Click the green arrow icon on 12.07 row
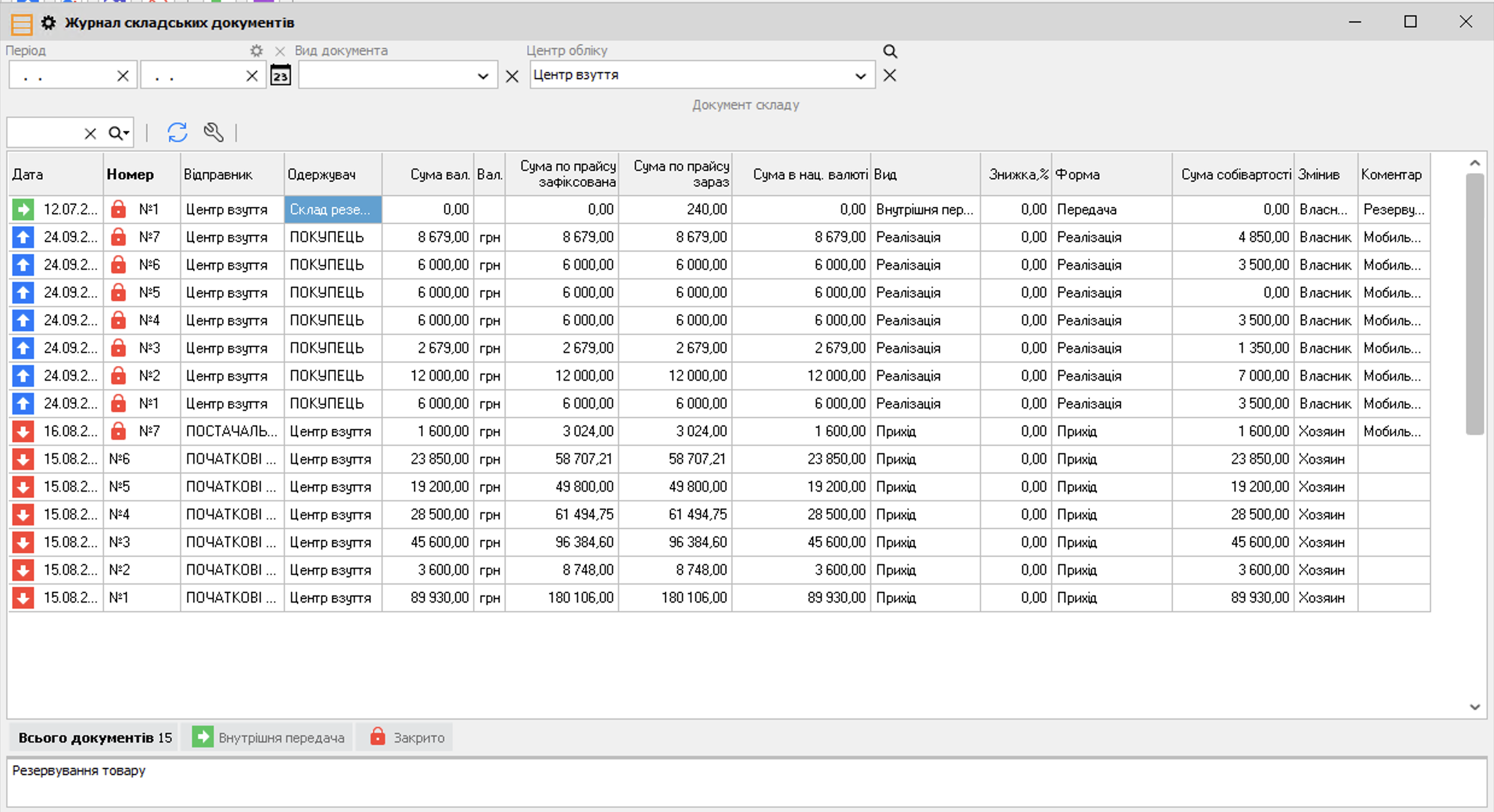 pyautogui.click(x=23, y=209)
